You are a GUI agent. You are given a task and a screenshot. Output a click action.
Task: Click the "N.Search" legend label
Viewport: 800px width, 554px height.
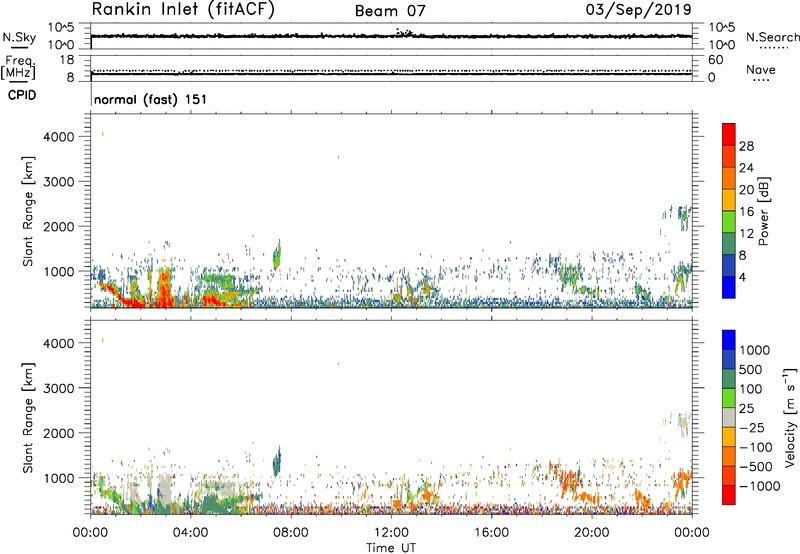click(772, 37)
